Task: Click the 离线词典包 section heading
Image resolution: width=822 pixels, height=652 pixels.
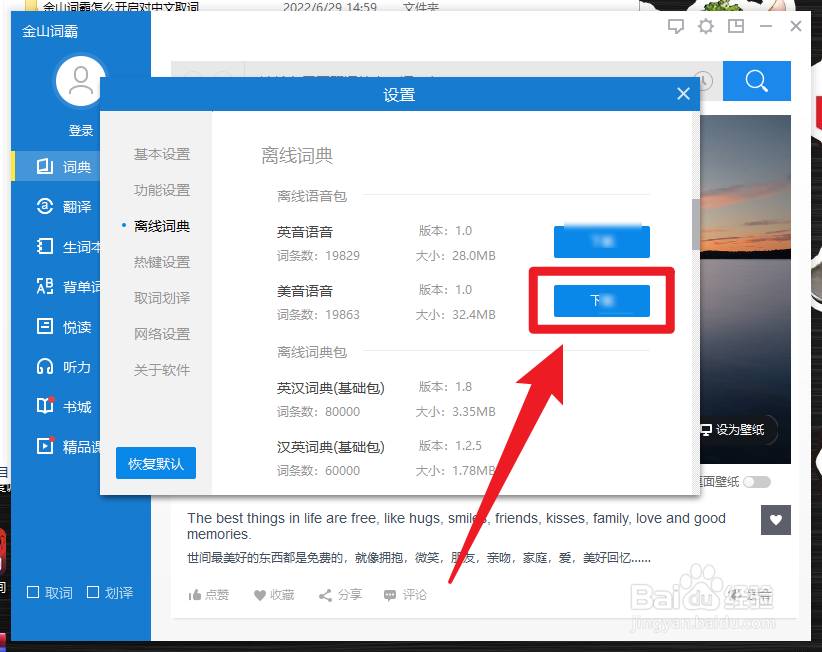Action: [312, 352]
